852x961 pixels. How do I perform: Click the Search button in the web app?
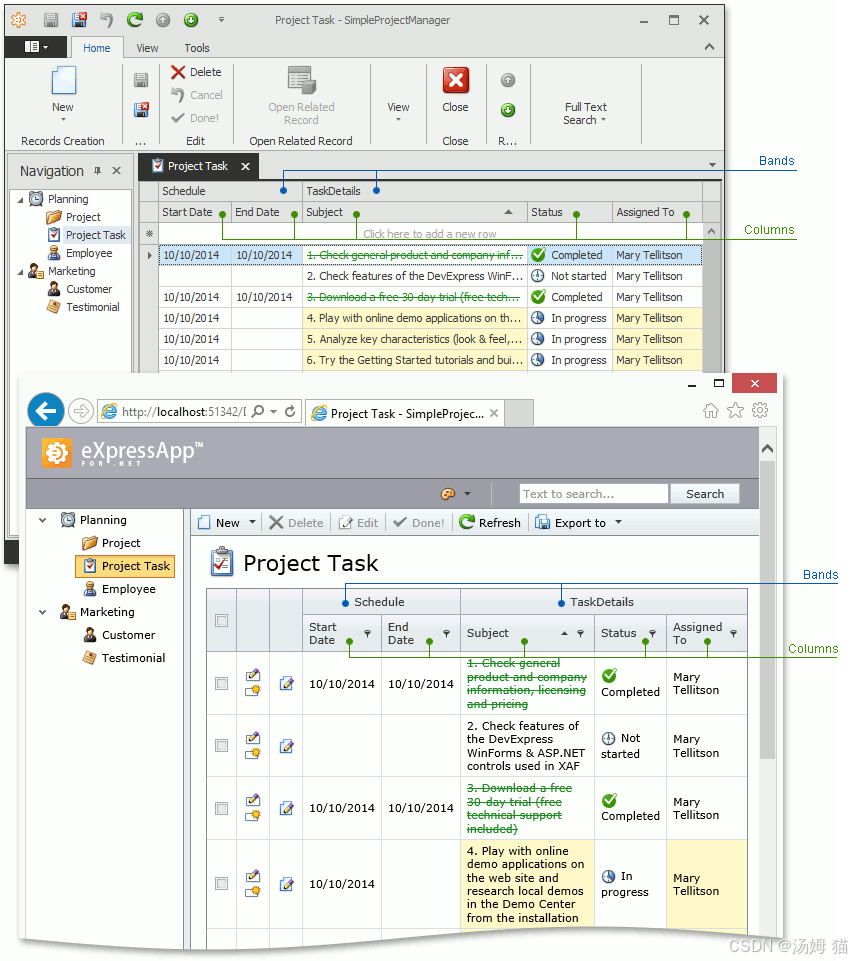tap(705, 494)
